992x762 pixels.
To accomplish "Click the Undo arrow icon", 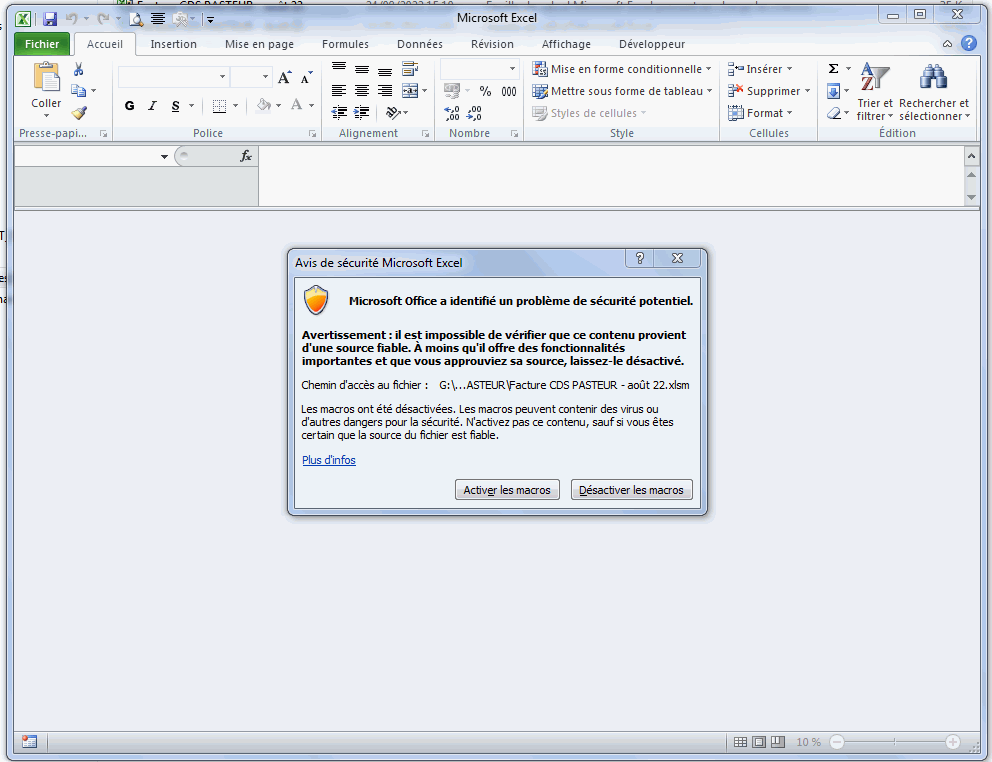I will point(71,19).
